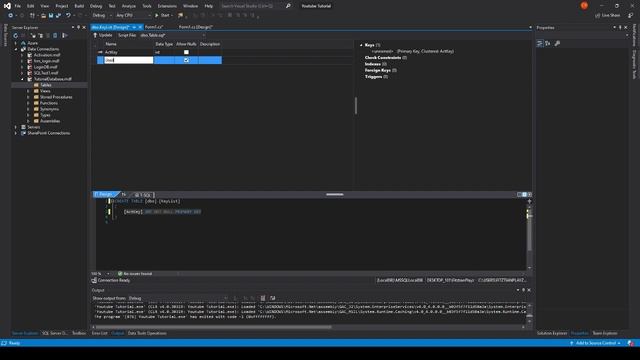Click the Add to Source Control button
This screenshot has height=360, width=640.
coord(596,343)
